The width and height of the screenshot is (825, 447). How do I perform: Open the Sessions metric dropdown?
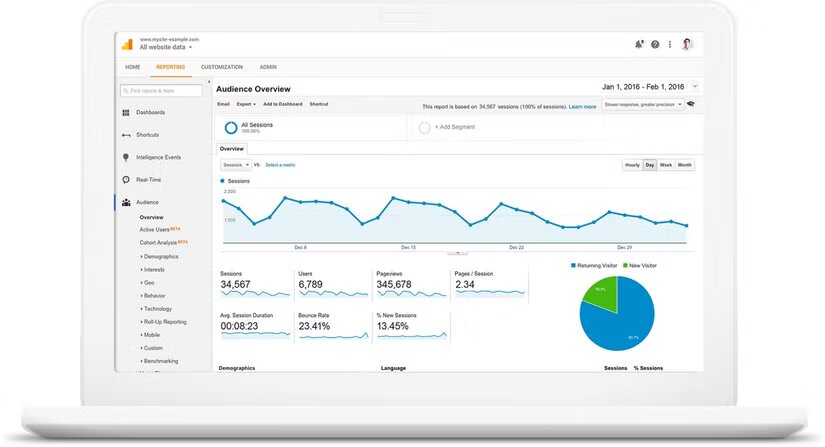235,165
